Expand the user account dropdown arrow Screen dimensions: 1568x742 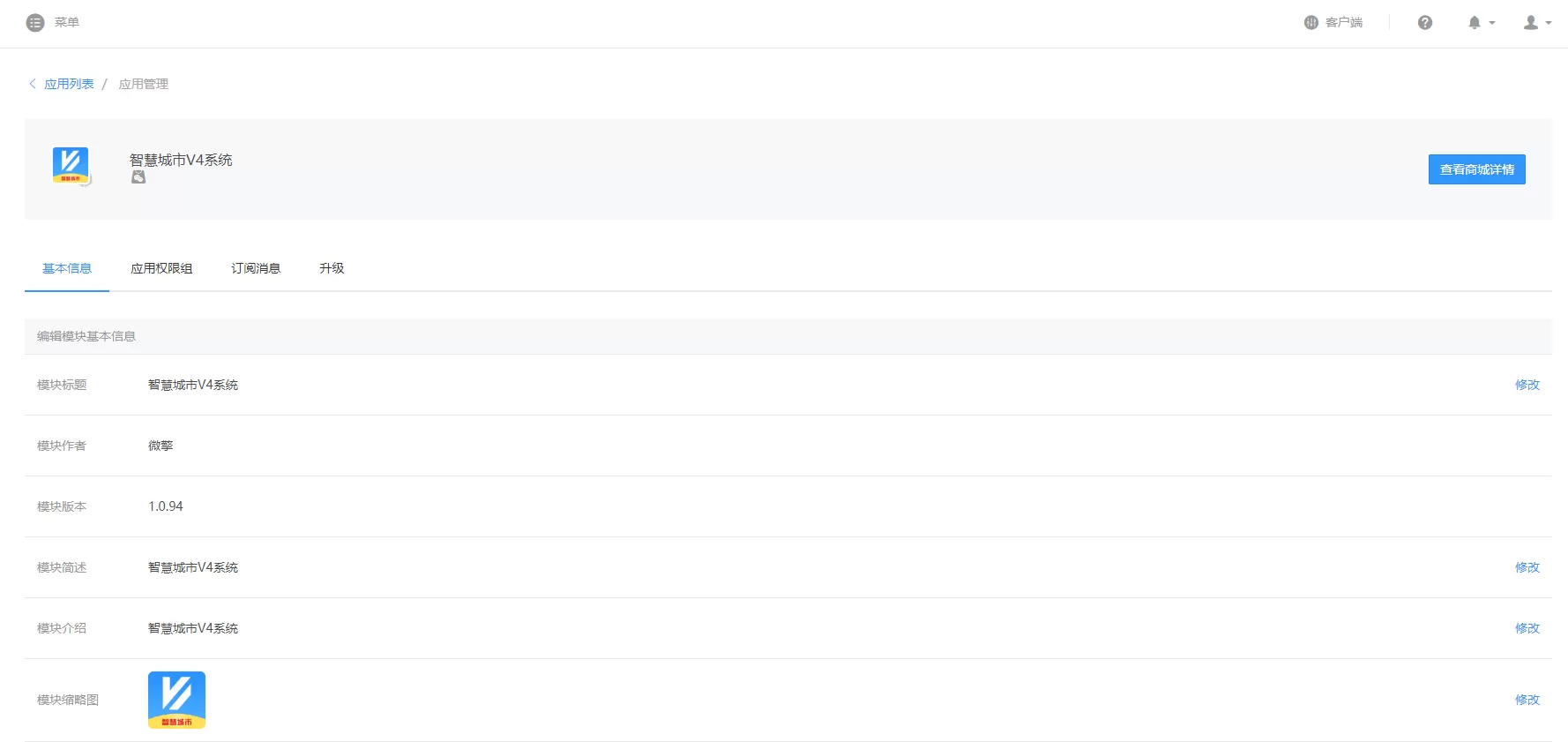(x=1549, y=24)
